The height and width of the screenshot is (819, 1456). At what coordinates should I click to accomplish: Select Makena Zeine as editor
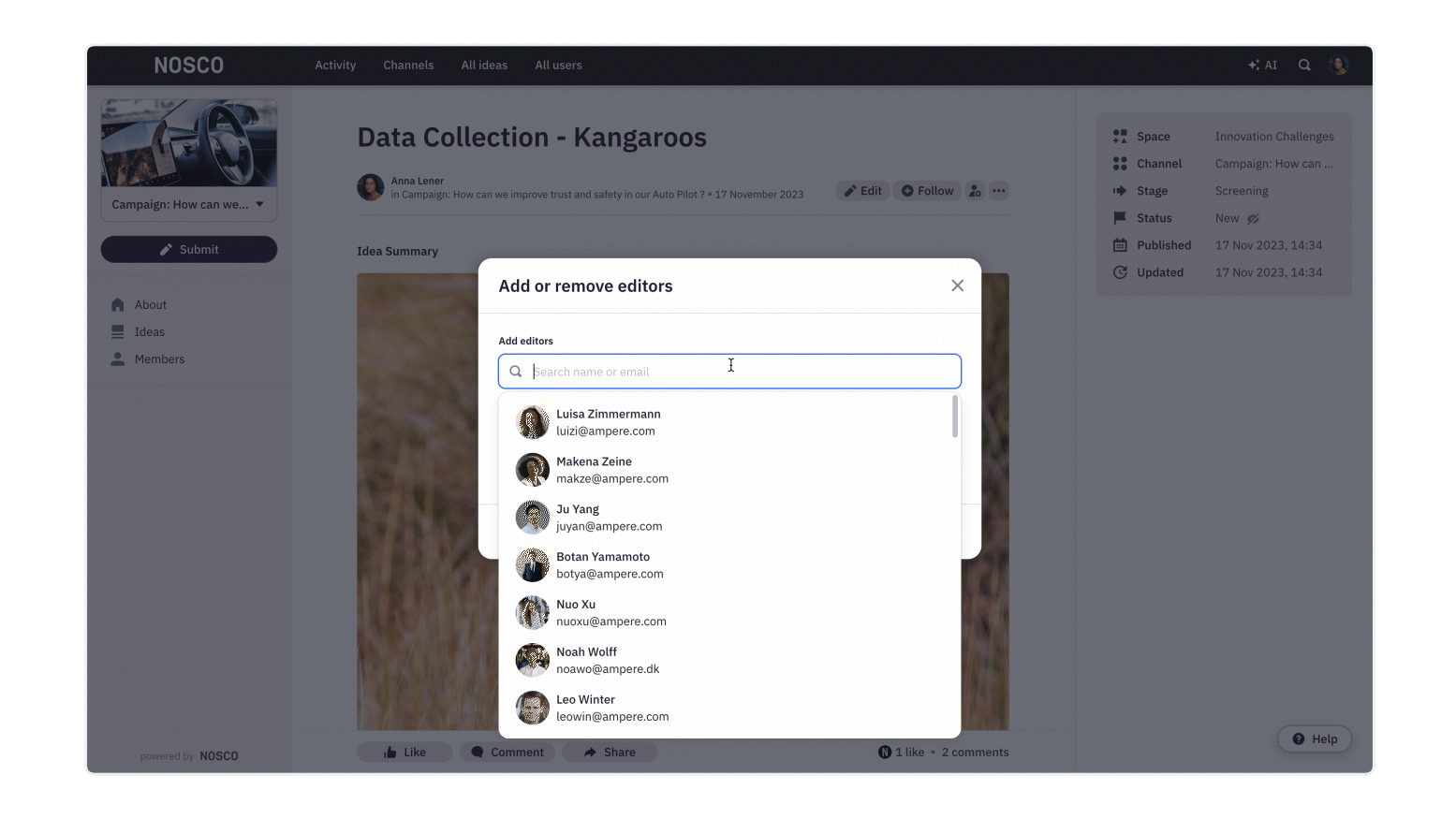[x=729, y=470]
